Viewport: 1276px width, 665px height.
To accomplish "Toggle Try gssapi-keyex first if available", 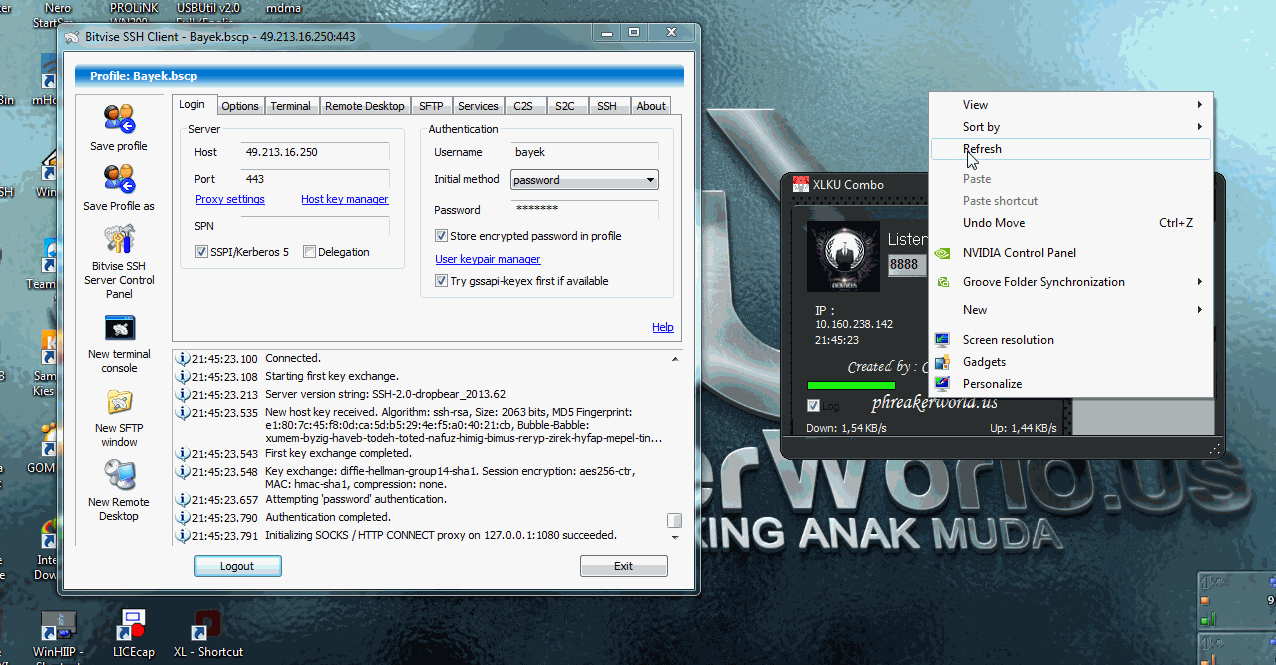I will pyautogui.click(x=441, y=281).
